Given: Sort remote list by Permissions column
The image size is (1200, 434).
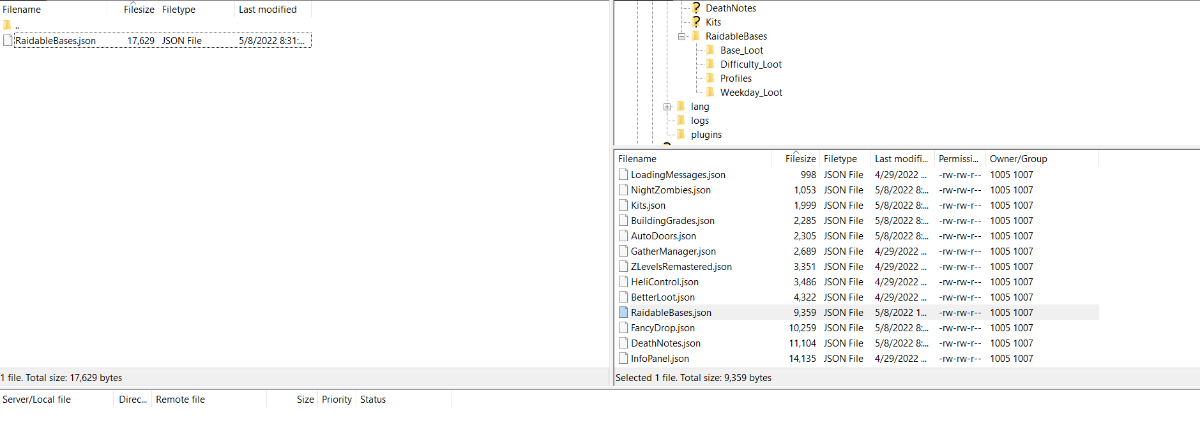Looking at the screenshot, I should coord(958,159).
